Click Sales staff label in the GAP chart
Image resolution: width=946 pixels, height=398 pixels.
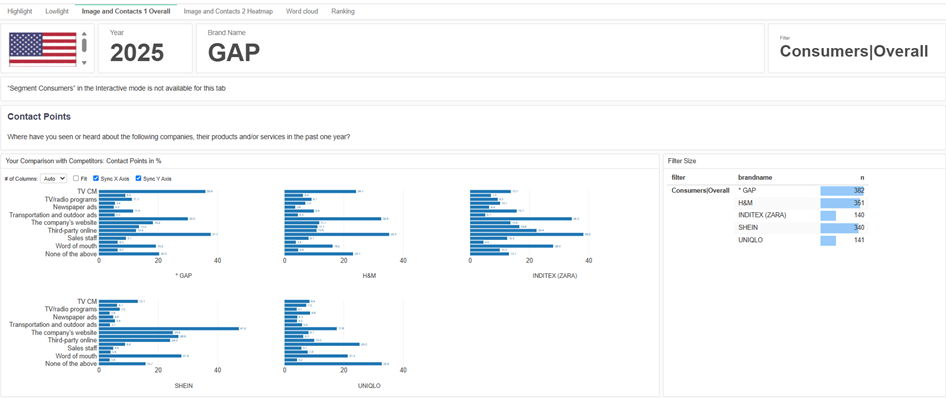pos(82,238)
